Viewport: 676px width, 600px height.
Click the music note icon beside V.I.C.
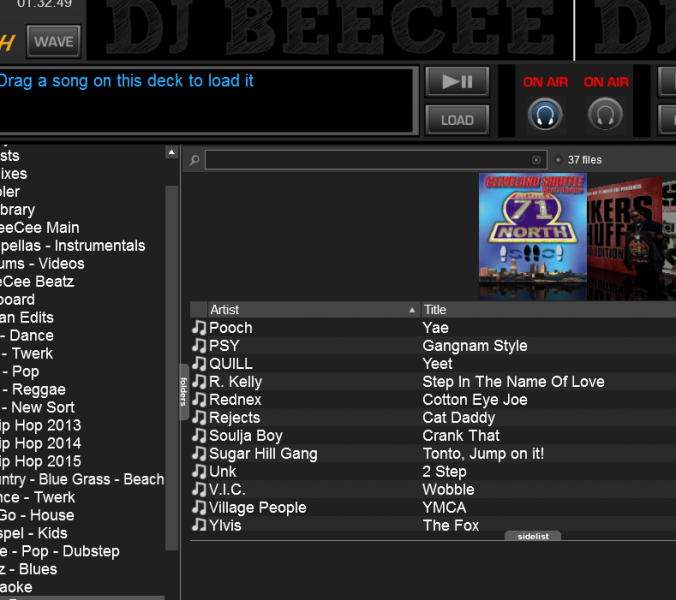[x=199, y=489]
